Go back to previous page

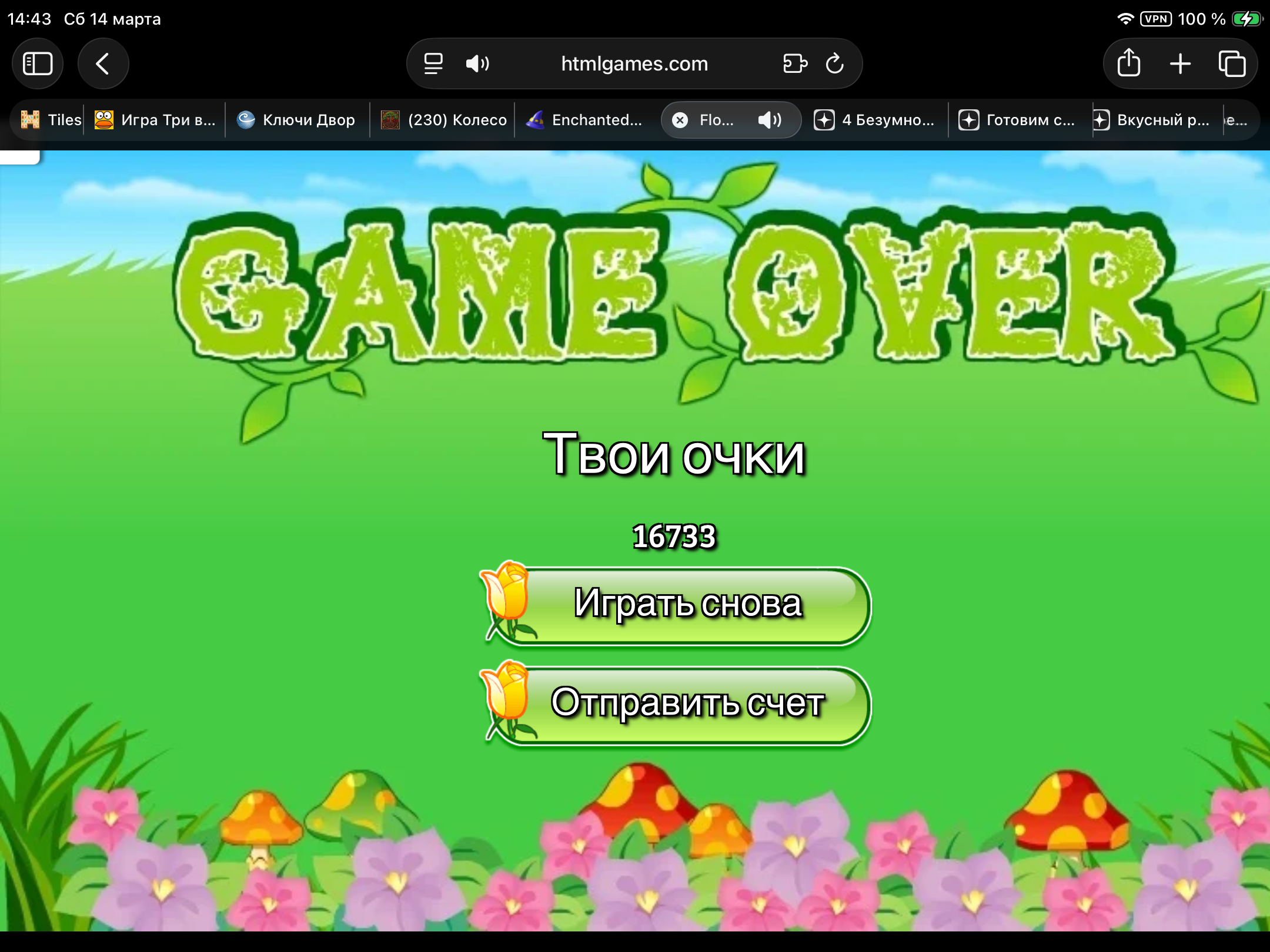tap(103, 63)
